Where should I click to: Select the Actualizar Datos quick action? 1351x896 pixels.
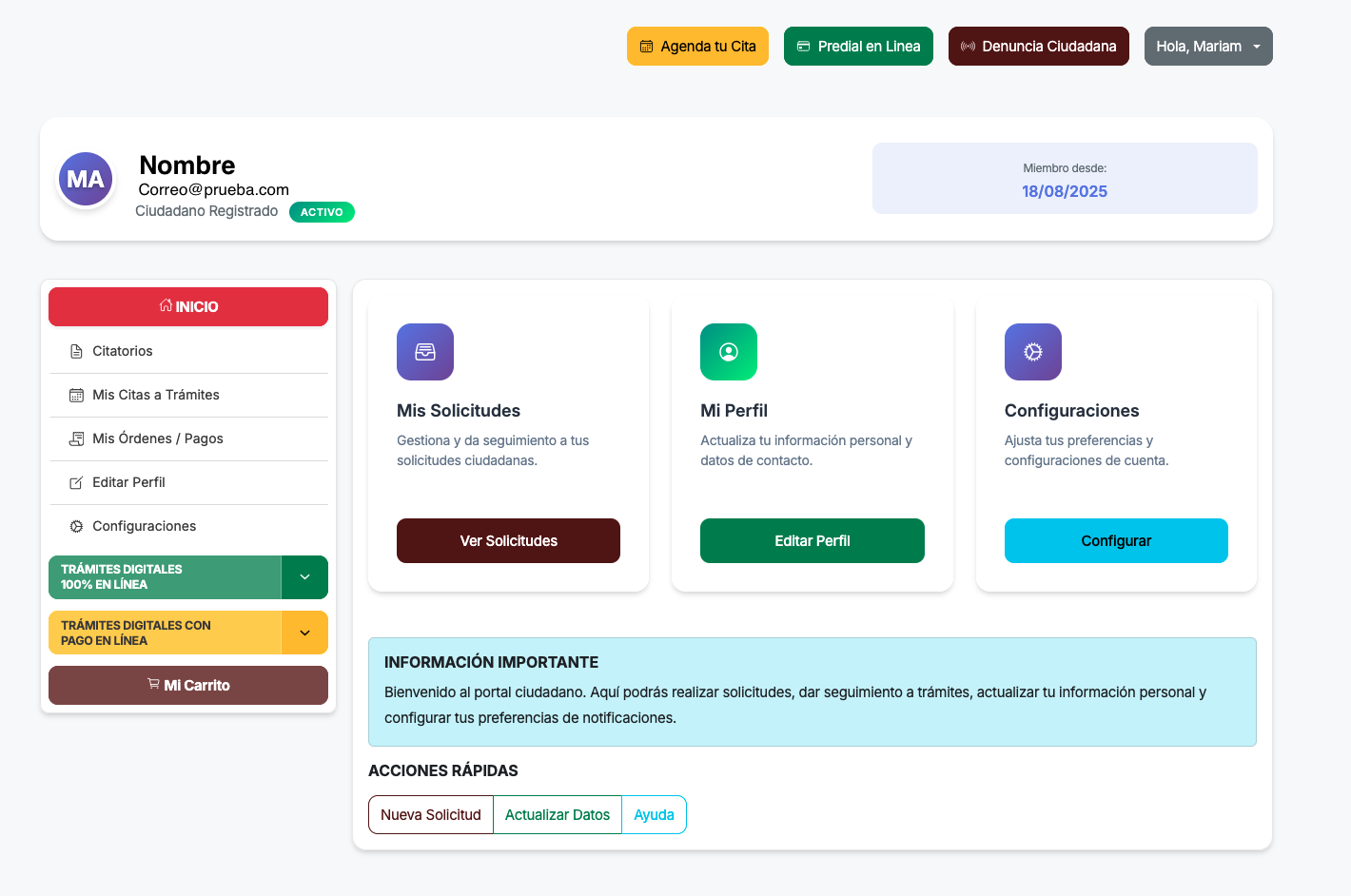558,814
